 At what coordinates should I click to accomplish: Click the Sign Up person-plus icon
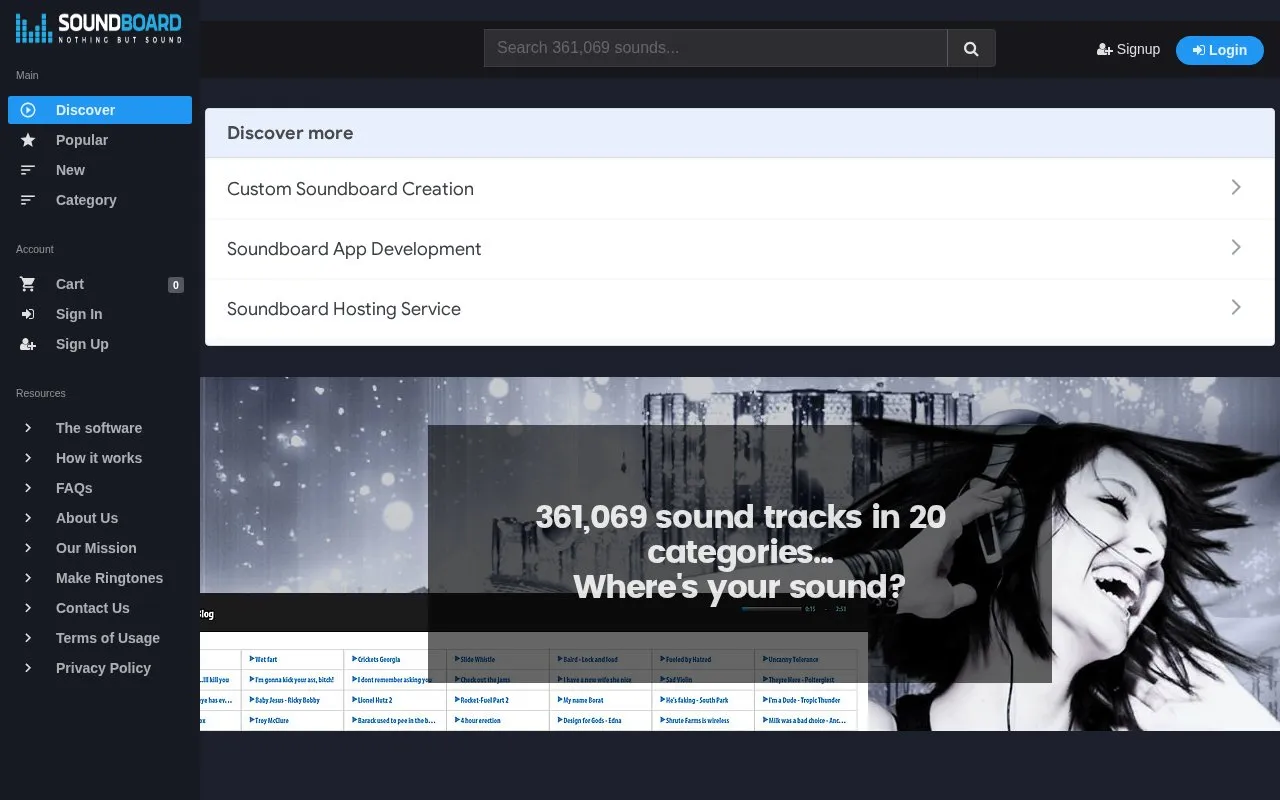[28, 344]
